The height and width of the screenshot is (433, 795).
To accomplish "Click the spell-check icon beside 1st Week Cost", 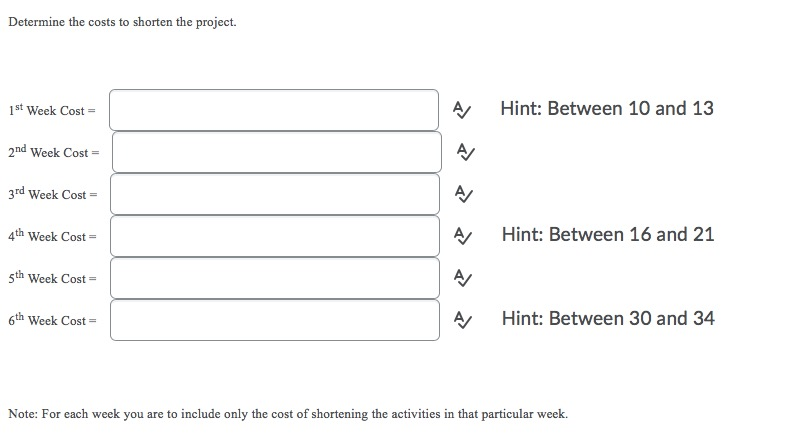I will click(460, 109).
